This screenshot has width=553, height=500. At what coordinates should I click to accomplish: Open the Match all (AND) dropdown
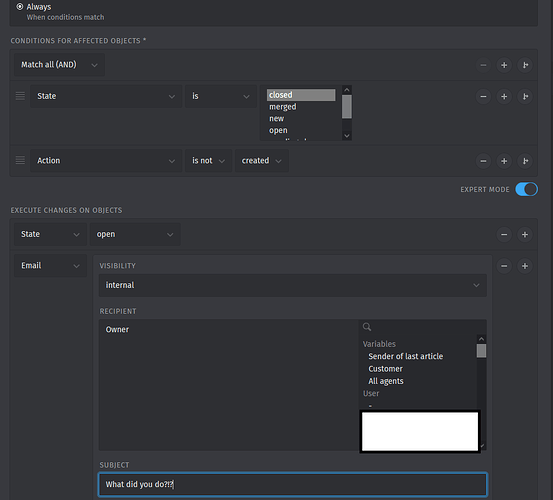[x=59, y=65]
